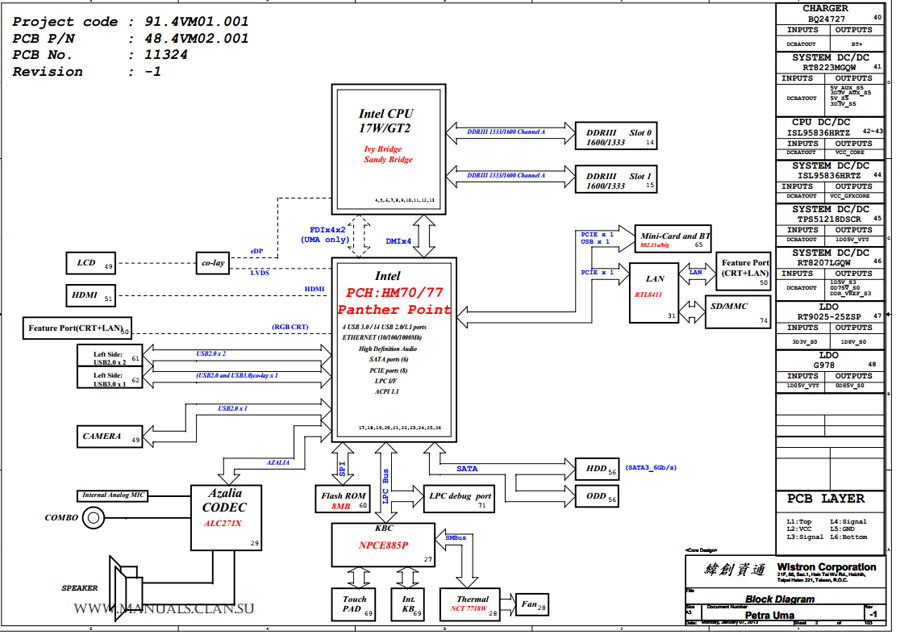Viewport: 900px width, 635px height.
Task: Click the red 'Ivy Bridge' text
Action: coord(383,149)
